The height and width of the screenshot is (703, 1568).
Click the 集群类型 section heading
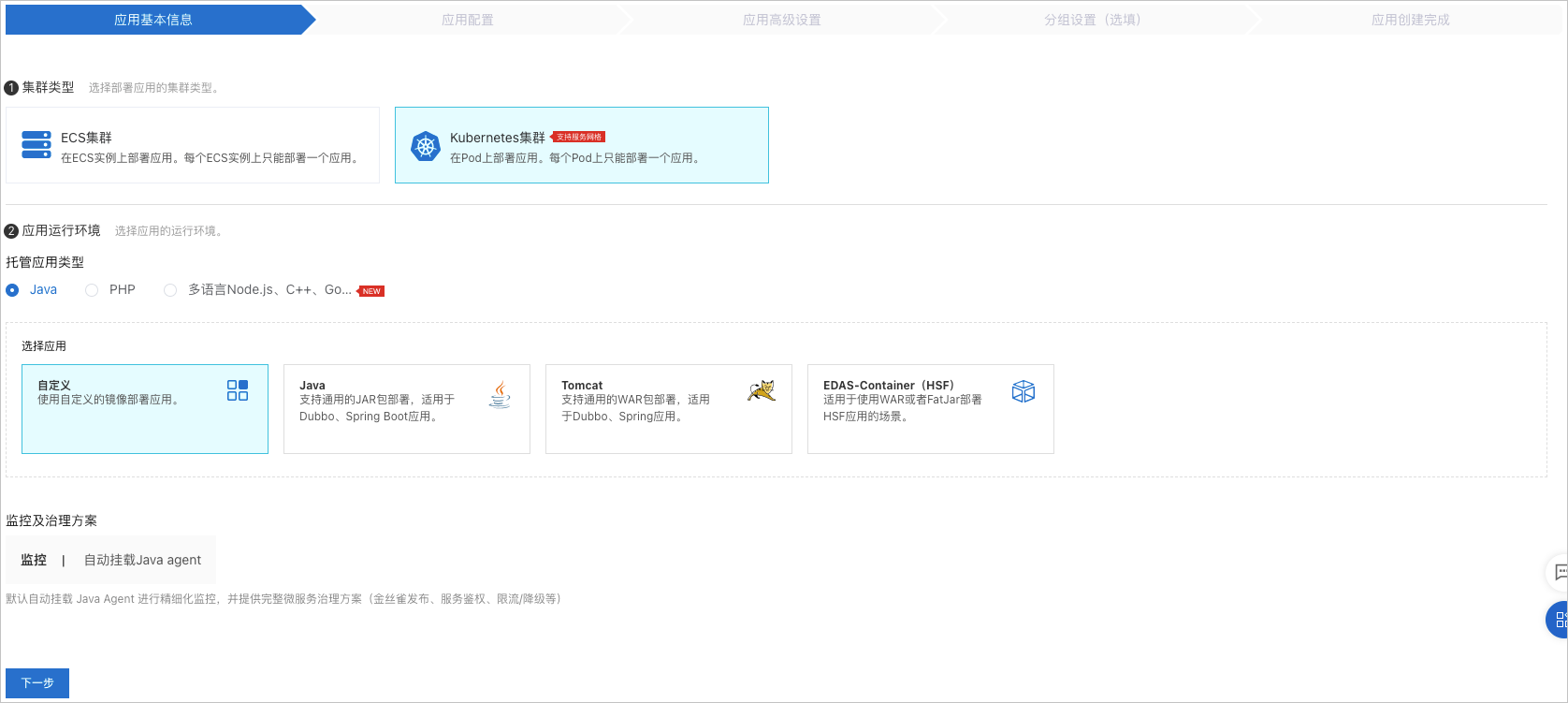48,87
